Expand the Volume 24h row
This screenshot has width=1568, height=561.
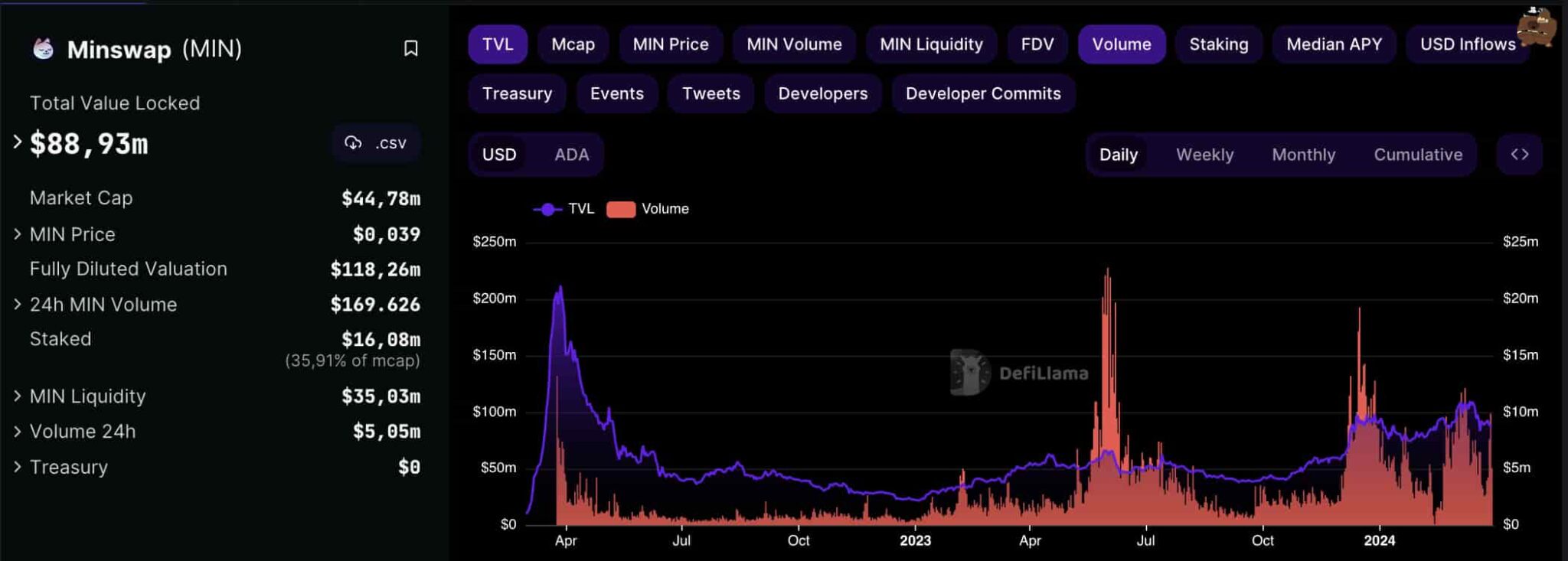[x=17, y=432]
